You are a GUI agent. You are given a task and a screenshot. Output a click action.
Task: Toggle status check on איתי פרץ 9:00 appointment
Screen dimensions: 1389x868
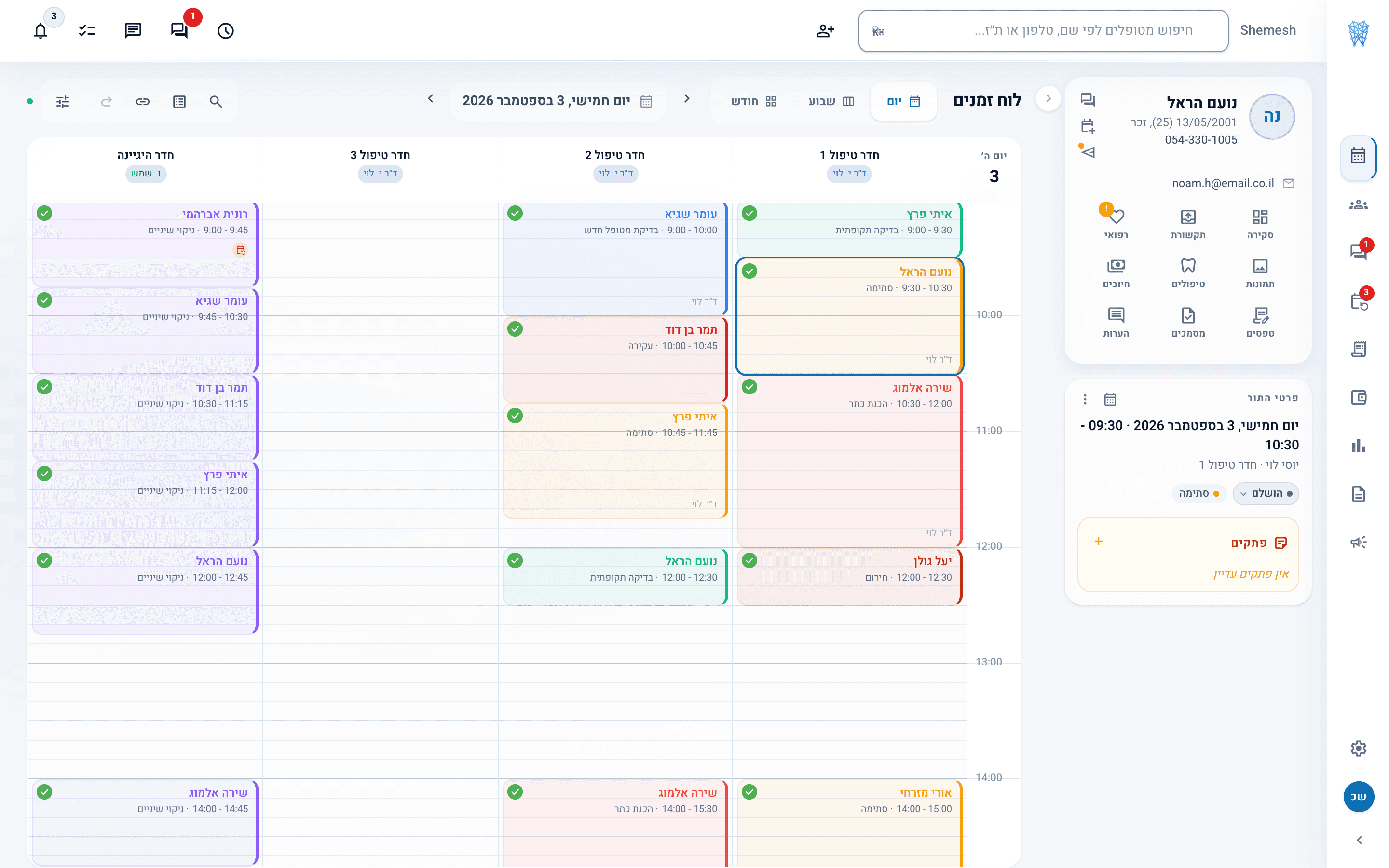[749, 214]
